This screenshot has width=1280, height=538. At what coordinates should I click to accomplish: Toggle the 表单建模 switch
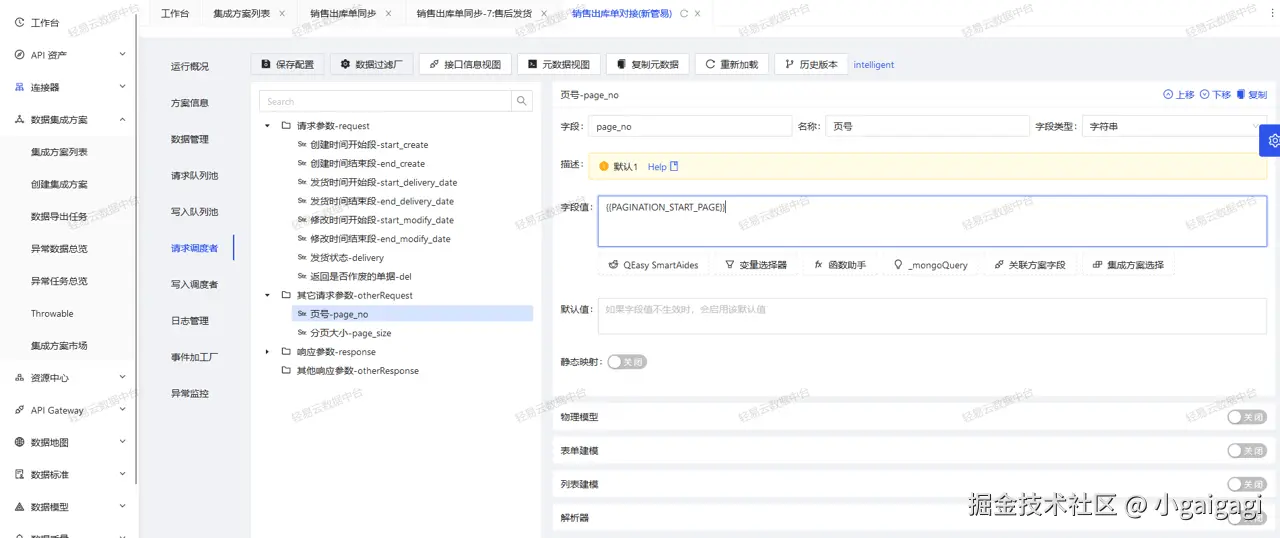click(x=1247, y=451)
